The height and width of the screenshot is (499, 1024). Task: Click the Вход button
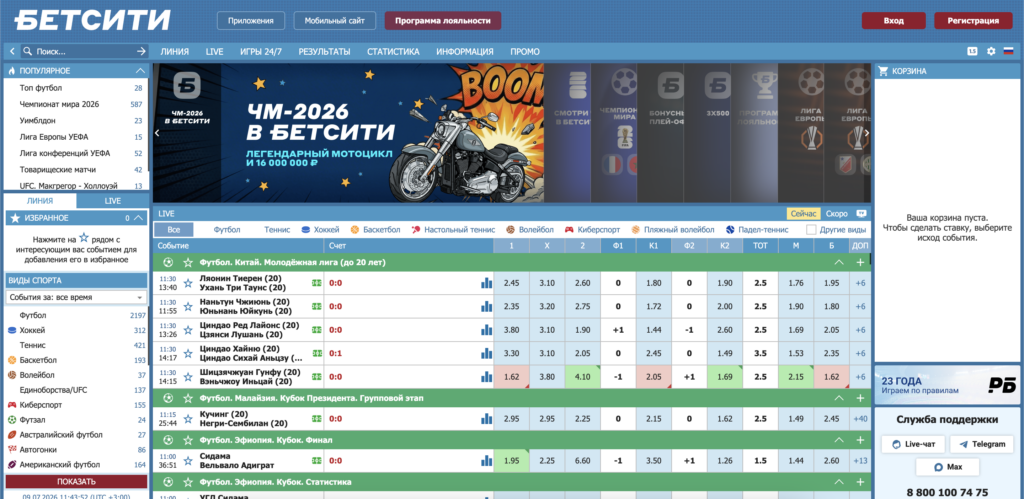coord(893,21)
